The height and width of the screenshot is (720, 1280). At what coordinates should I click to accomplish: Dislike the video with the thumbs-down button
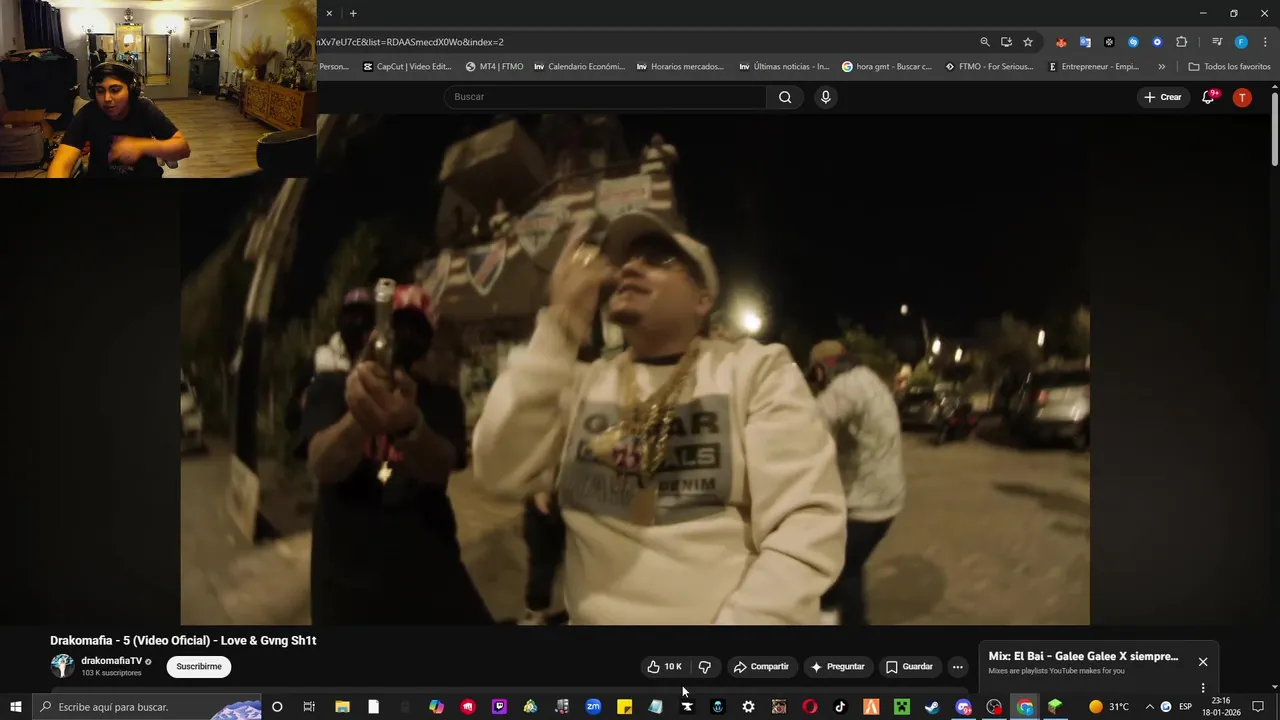click(x=705, y=667)
